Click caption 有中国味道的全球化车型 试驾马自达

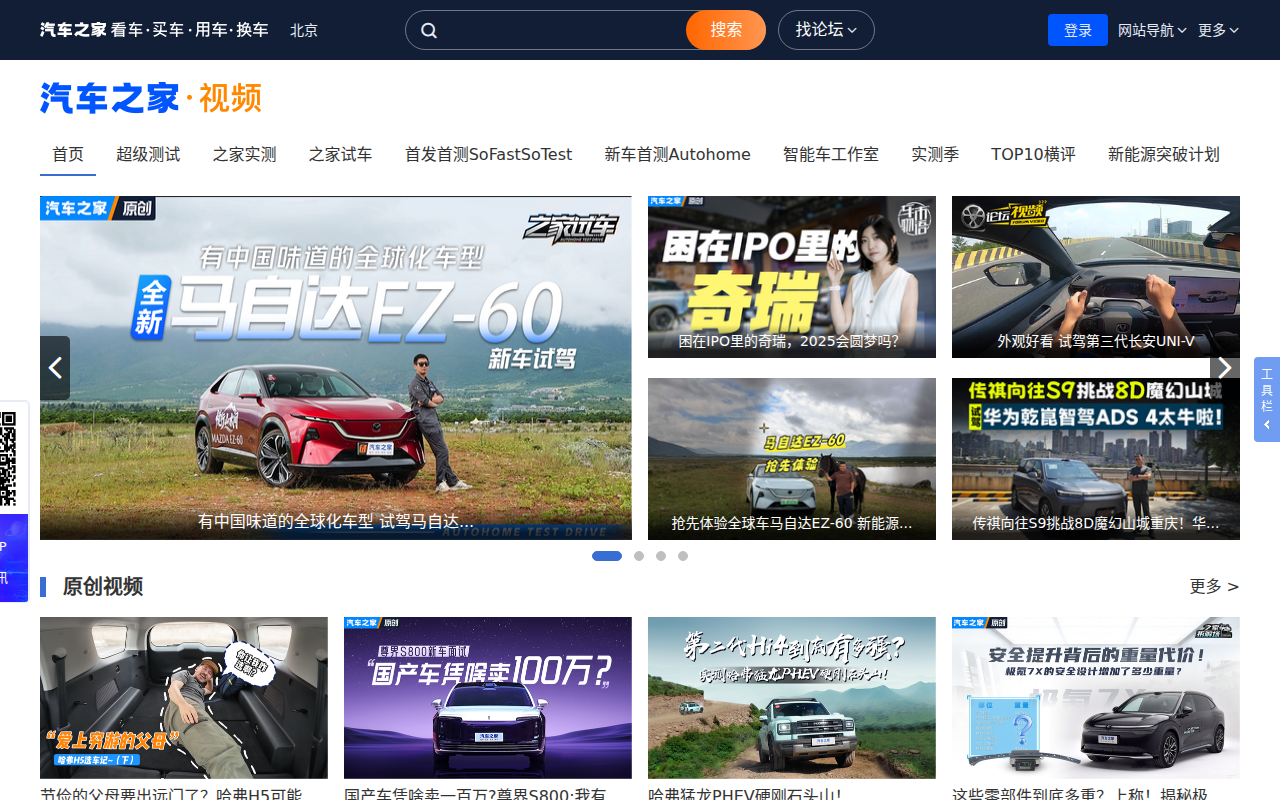point(336,521)
